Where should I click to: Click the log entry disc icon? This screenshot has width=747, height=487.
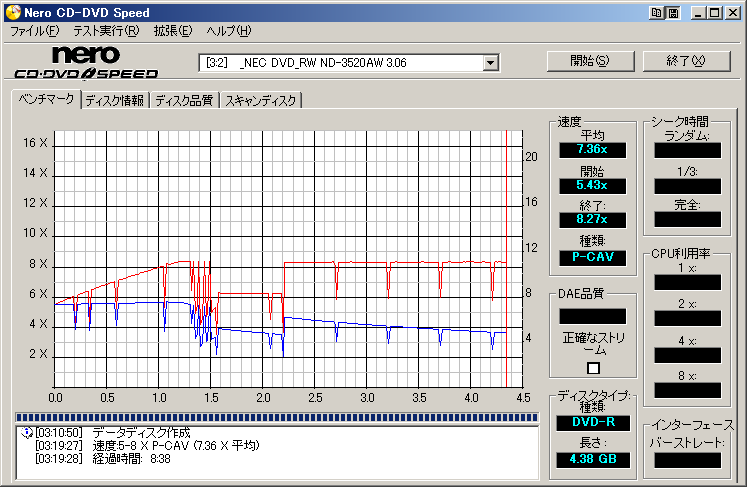(x=25, y=432)
